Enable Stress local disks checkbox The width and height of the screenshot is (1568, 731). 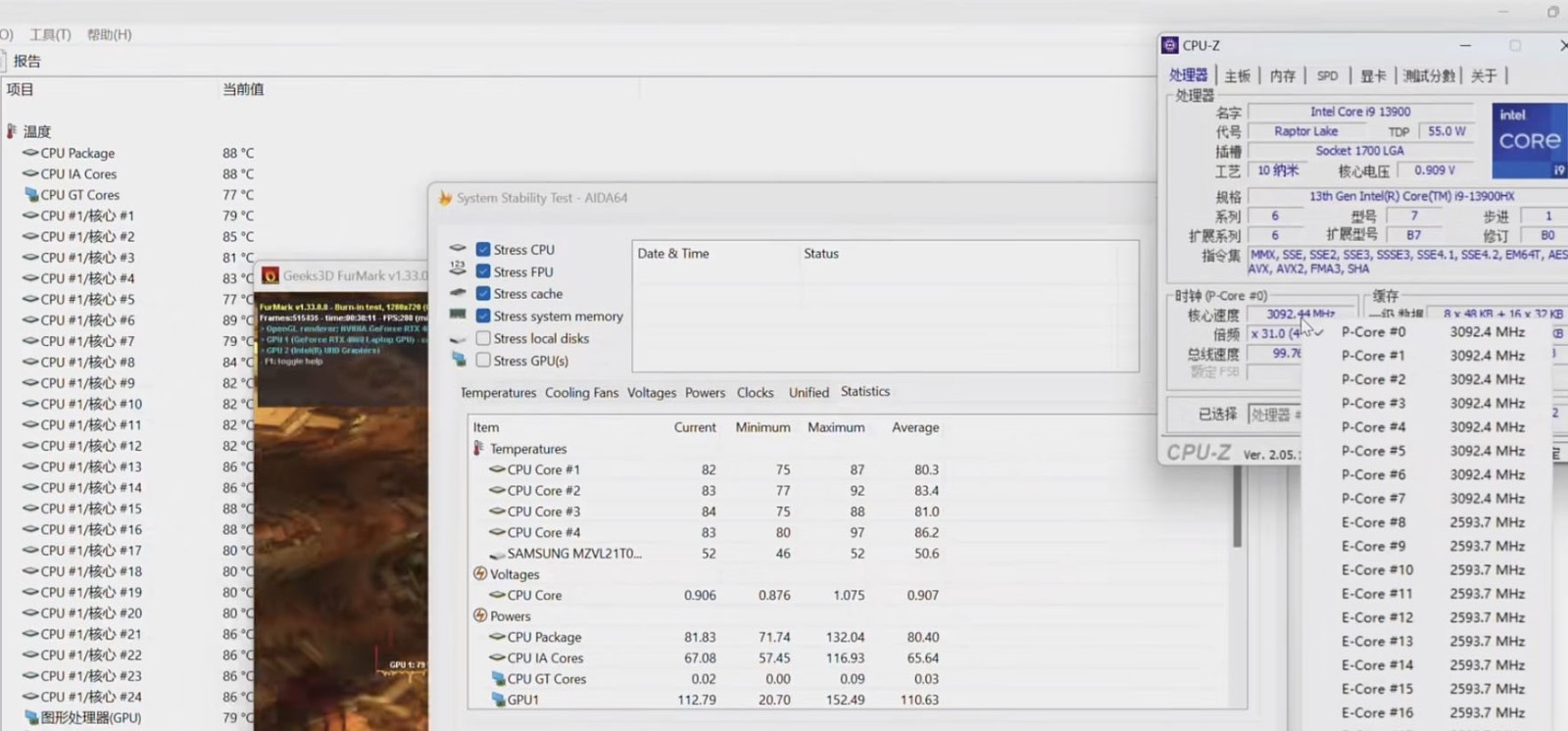tap(483, 338)
